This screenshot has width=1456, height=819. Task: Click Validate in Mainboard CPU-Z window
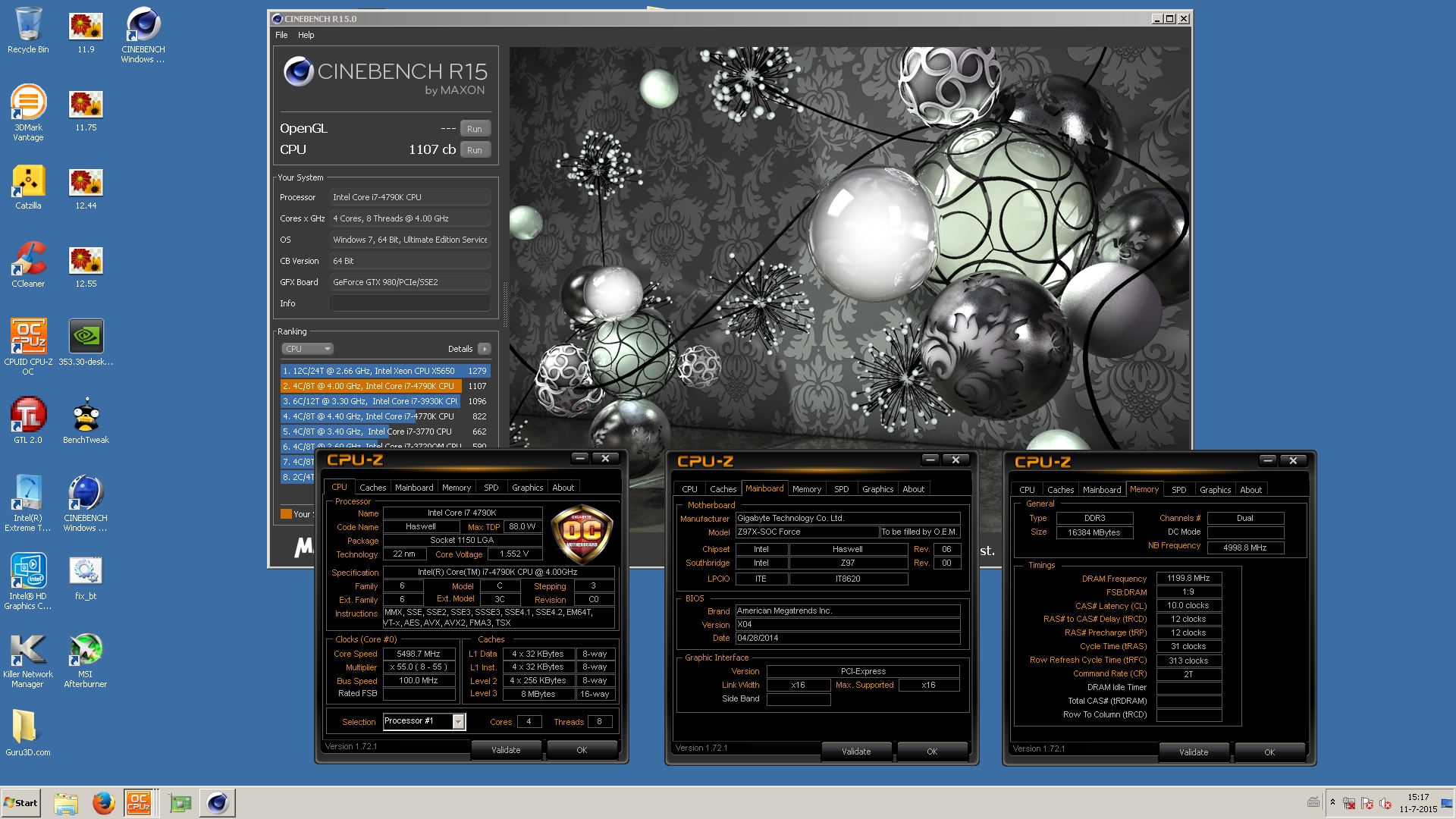[856, 752]
